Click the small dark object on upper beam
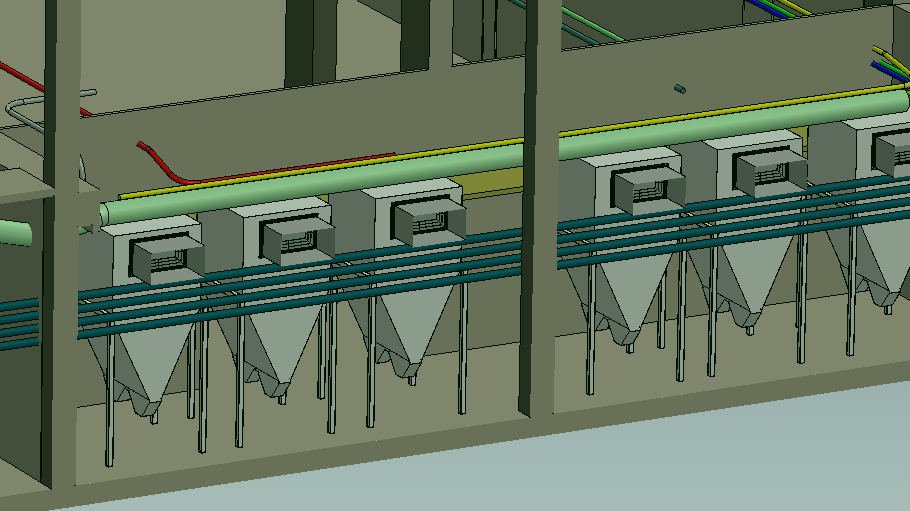Viewport: 910px width, 511px height. tap(680, 88)
